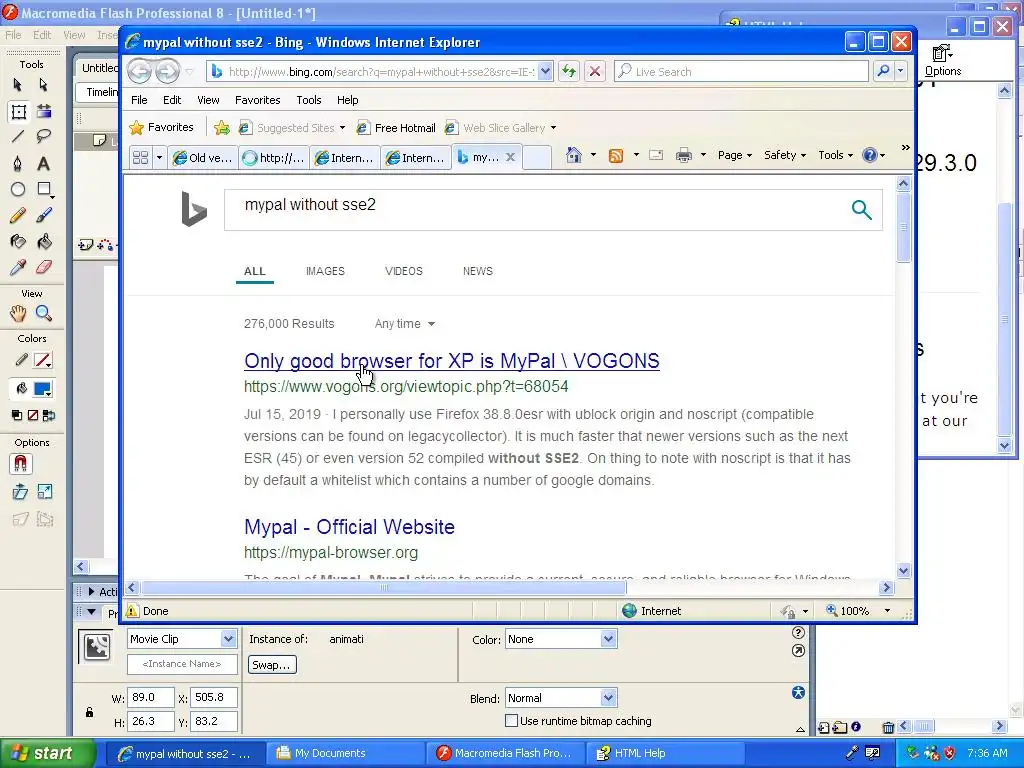
Task: Pick the Lasso tool
Action: [x=44, y=136]
